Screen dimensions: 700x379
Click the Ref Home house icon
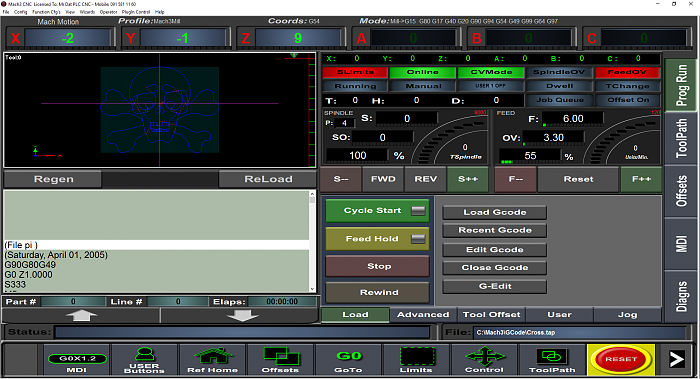(212, 360)
